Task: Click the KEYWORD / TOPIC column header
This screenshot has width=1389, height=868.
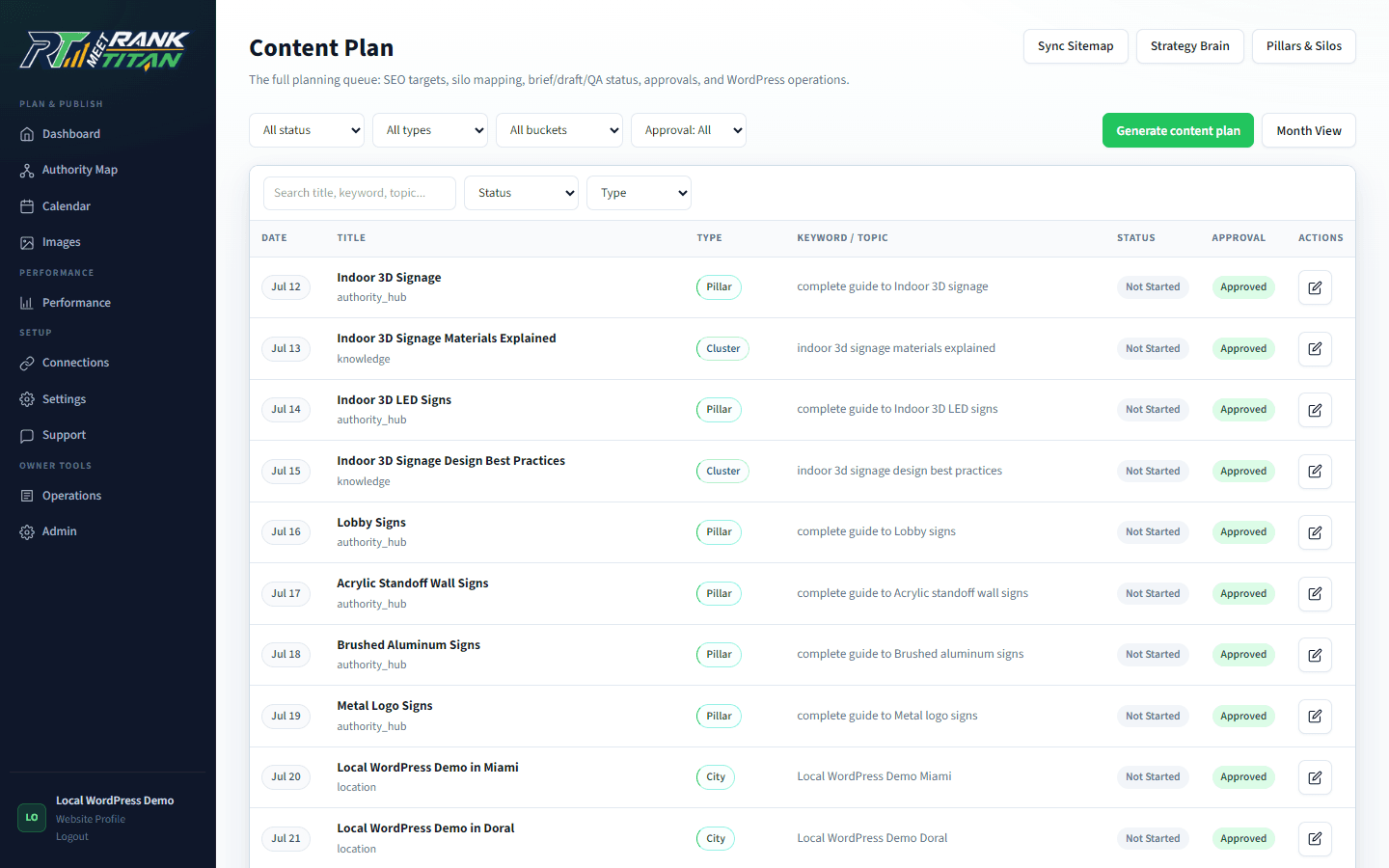Action: (x=842, y=238)
